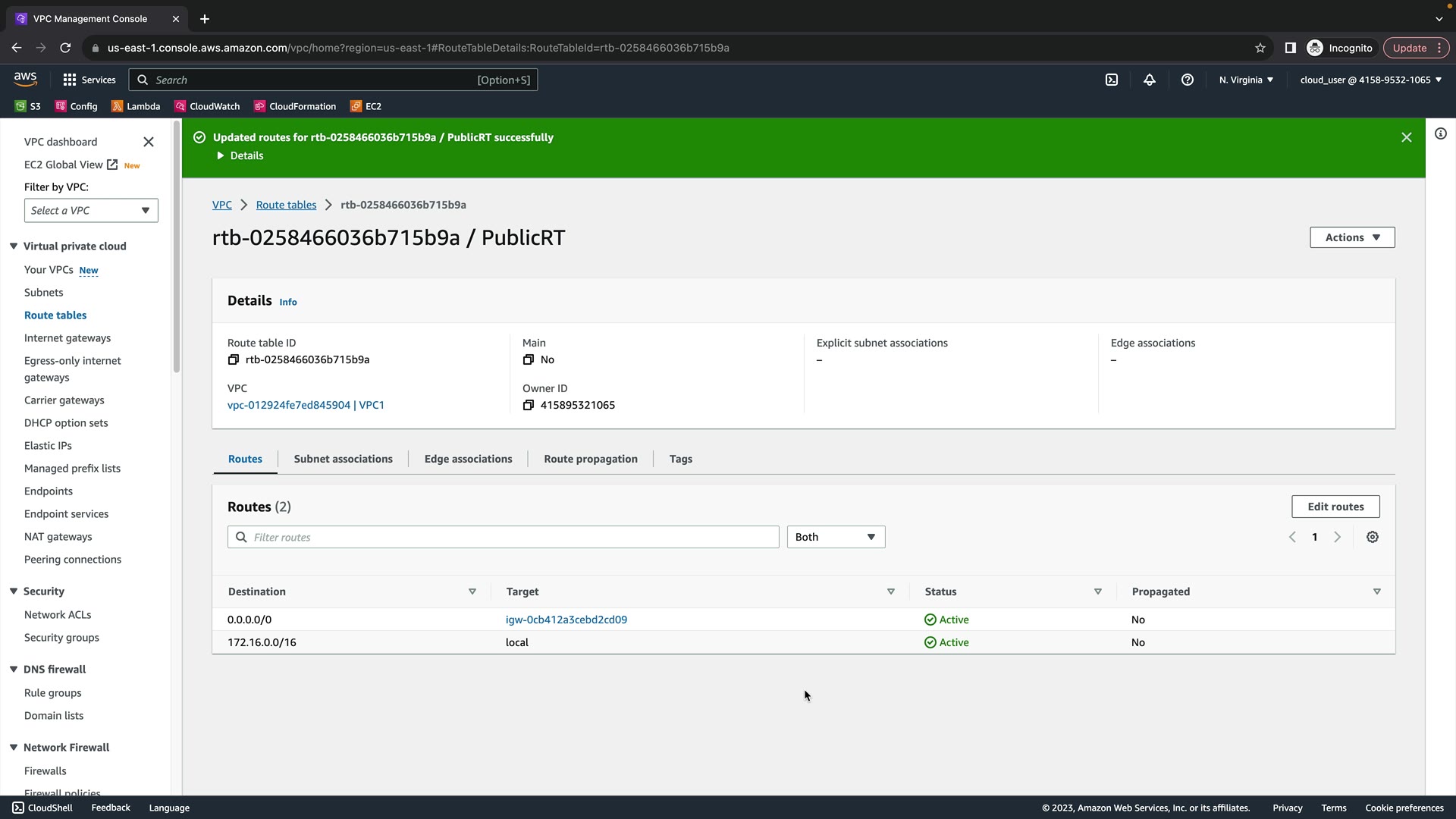Collapse the Security sidebar section
Screen dimensions: 1456x819
[x=14, y=591]
